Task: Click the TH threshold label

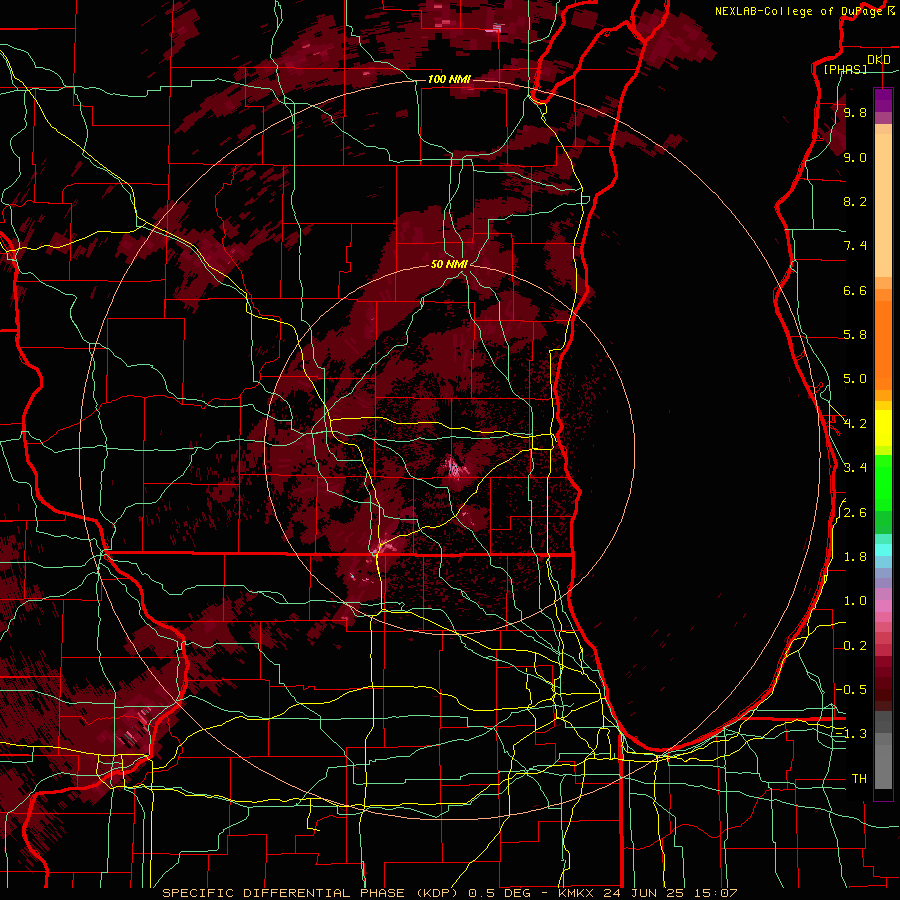Action: 859,779
